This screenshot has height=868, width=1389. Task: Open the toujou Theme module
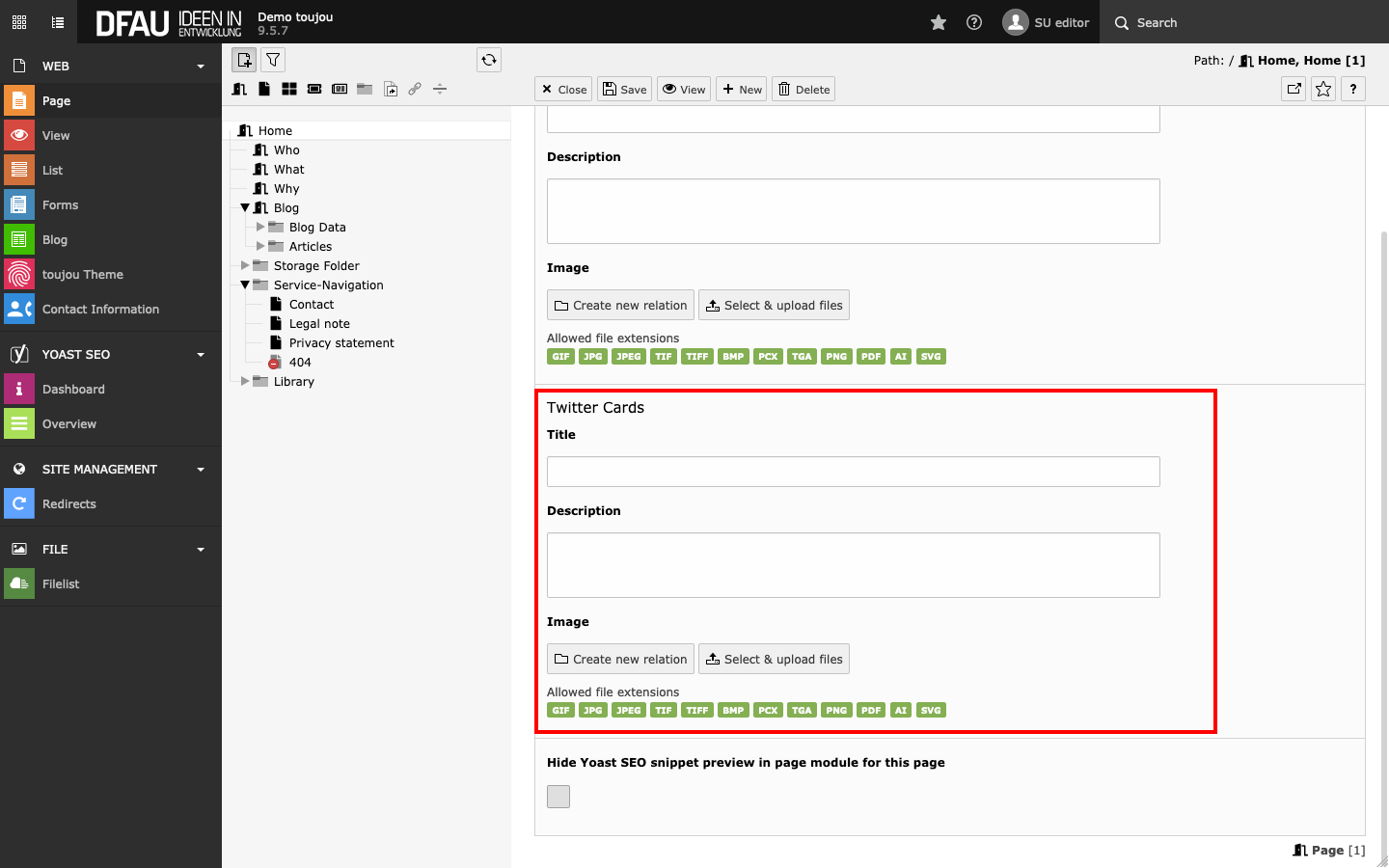pos(82,275)
